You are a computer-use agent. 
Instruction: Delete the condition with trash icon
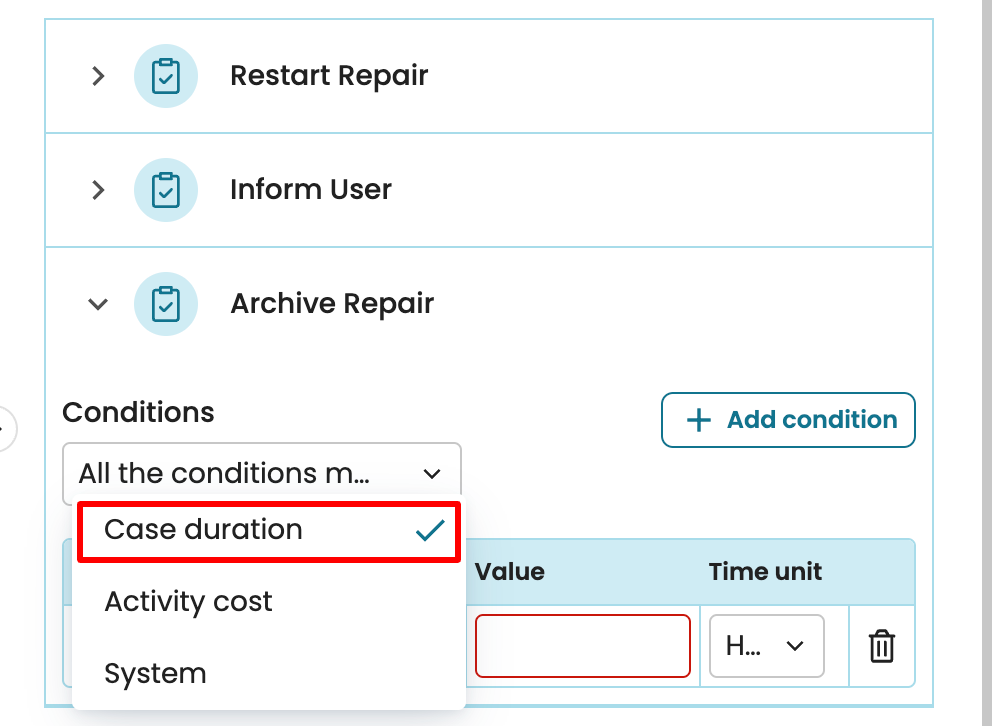tap(881, 647)
